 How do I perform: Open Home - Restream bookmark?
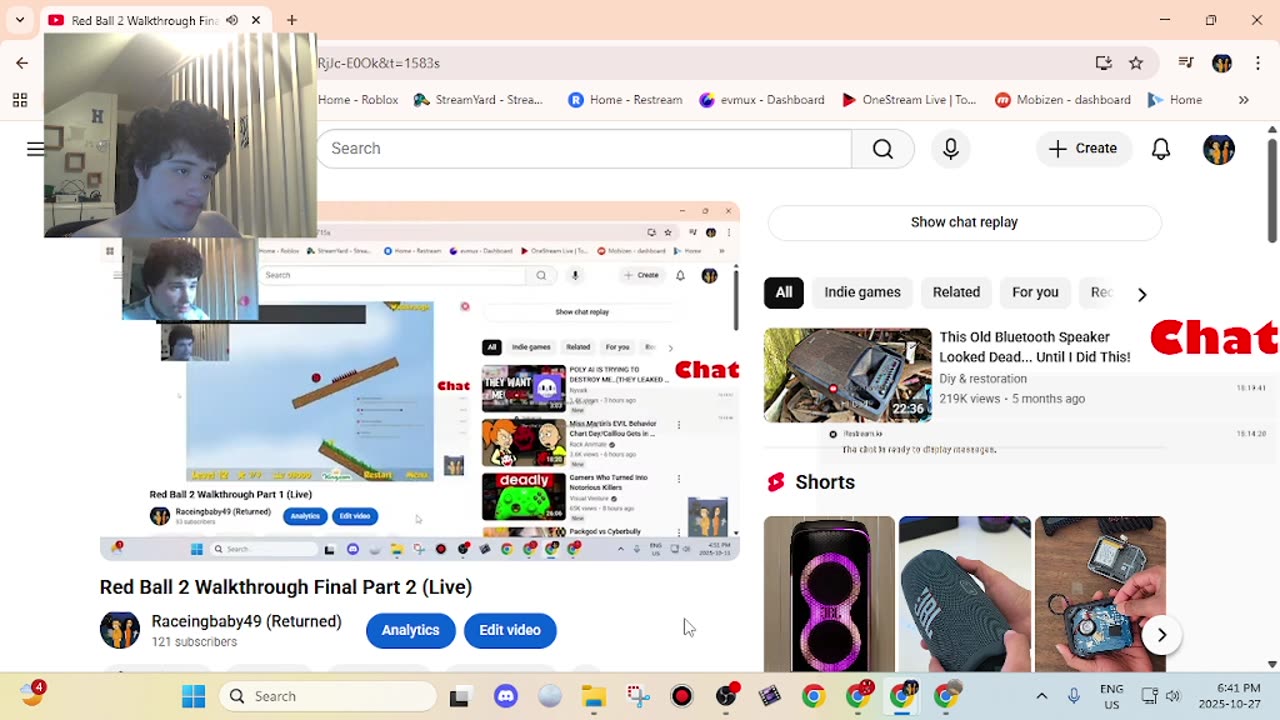pyautogui.click(x=625, y=100)
